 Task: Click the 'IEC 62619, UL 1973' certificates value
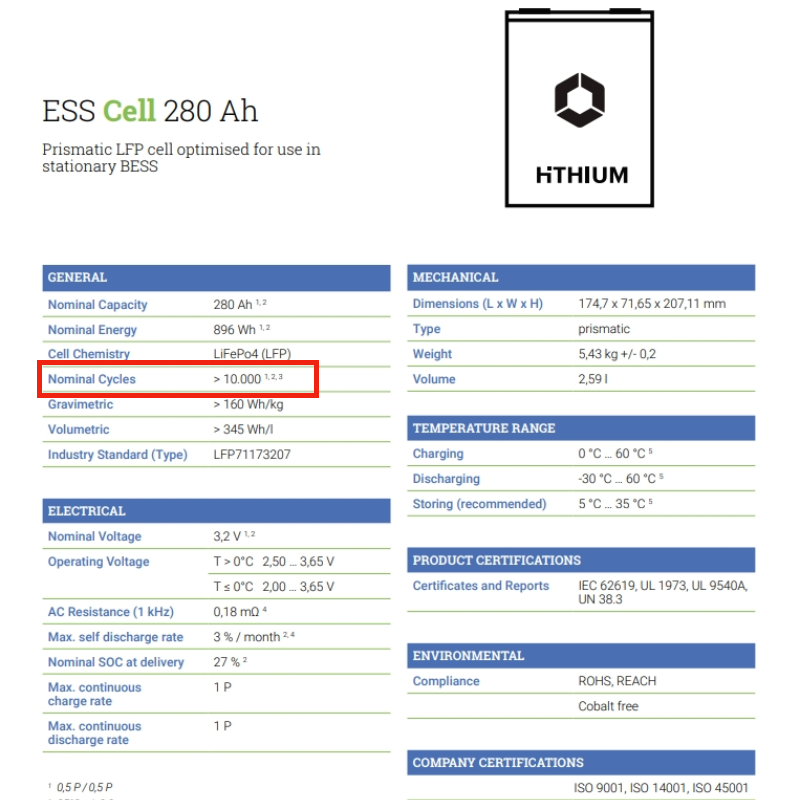click(663, 592)
